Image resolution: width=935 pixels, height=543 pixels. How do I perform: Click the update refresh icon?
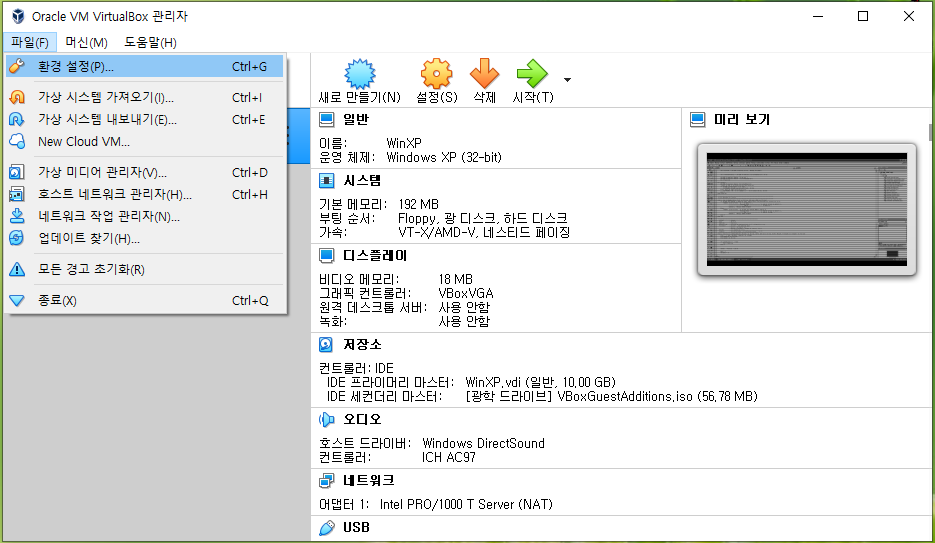pos(17,238)
